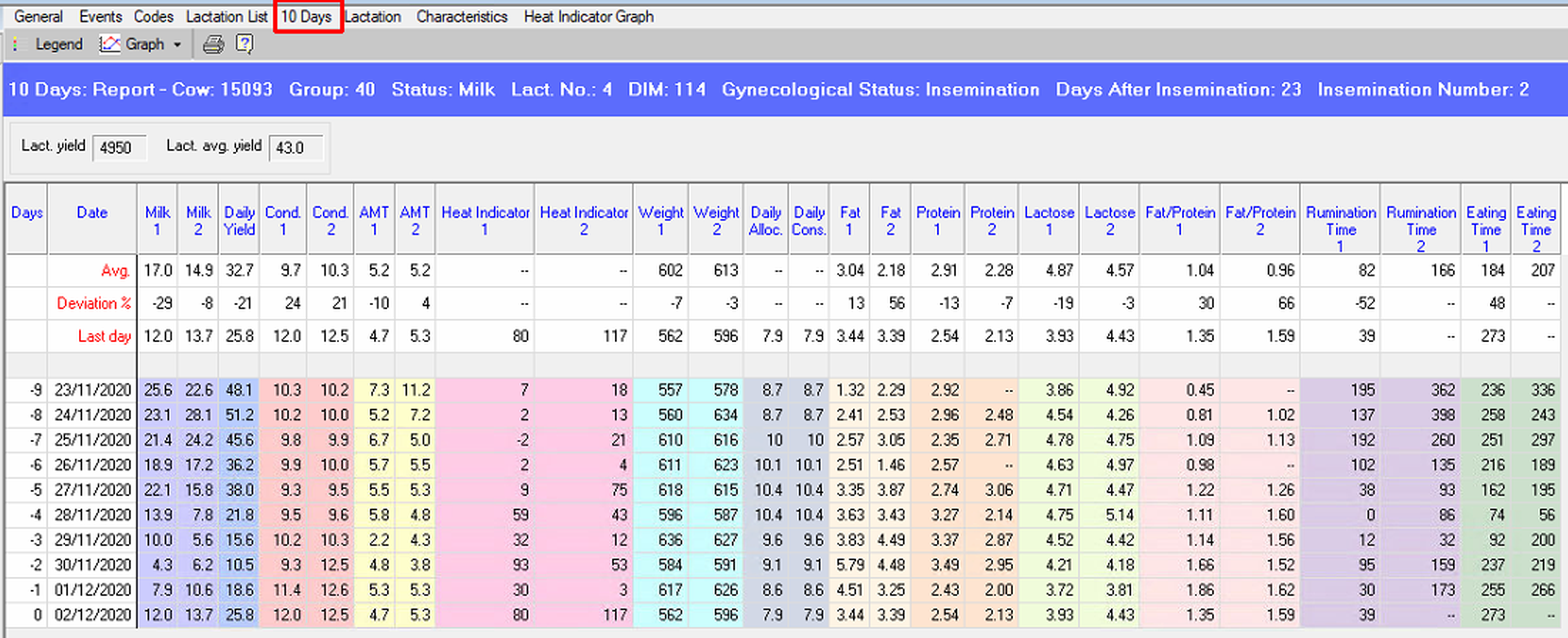Select the Rumination Time 1 column header
Viewport: 1568px width, 638px height.
click(x=1340, y=229)
